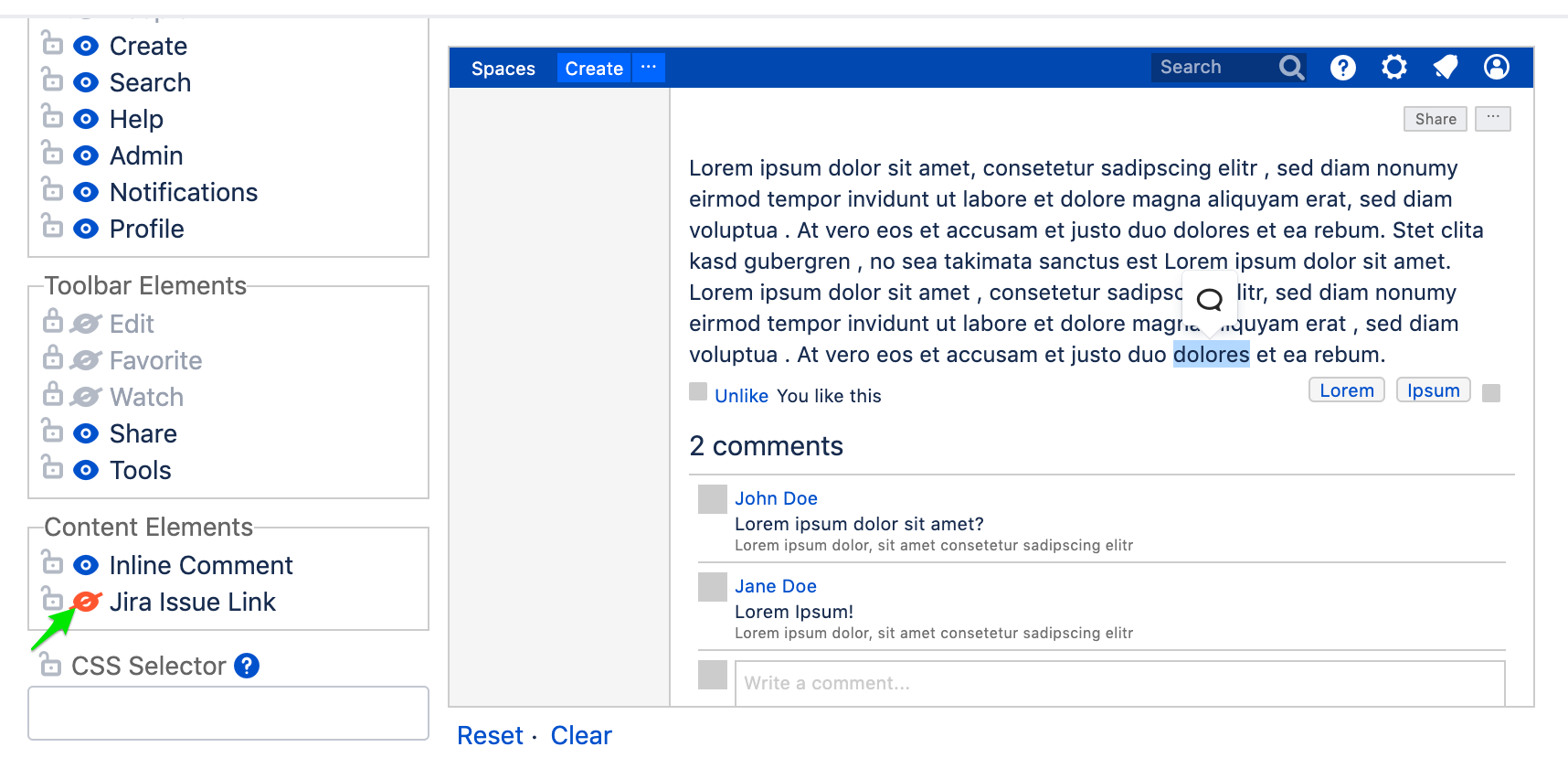Open ellipsis dropdown next to Create
The image size is (1568, 779).
pos(649,68)
